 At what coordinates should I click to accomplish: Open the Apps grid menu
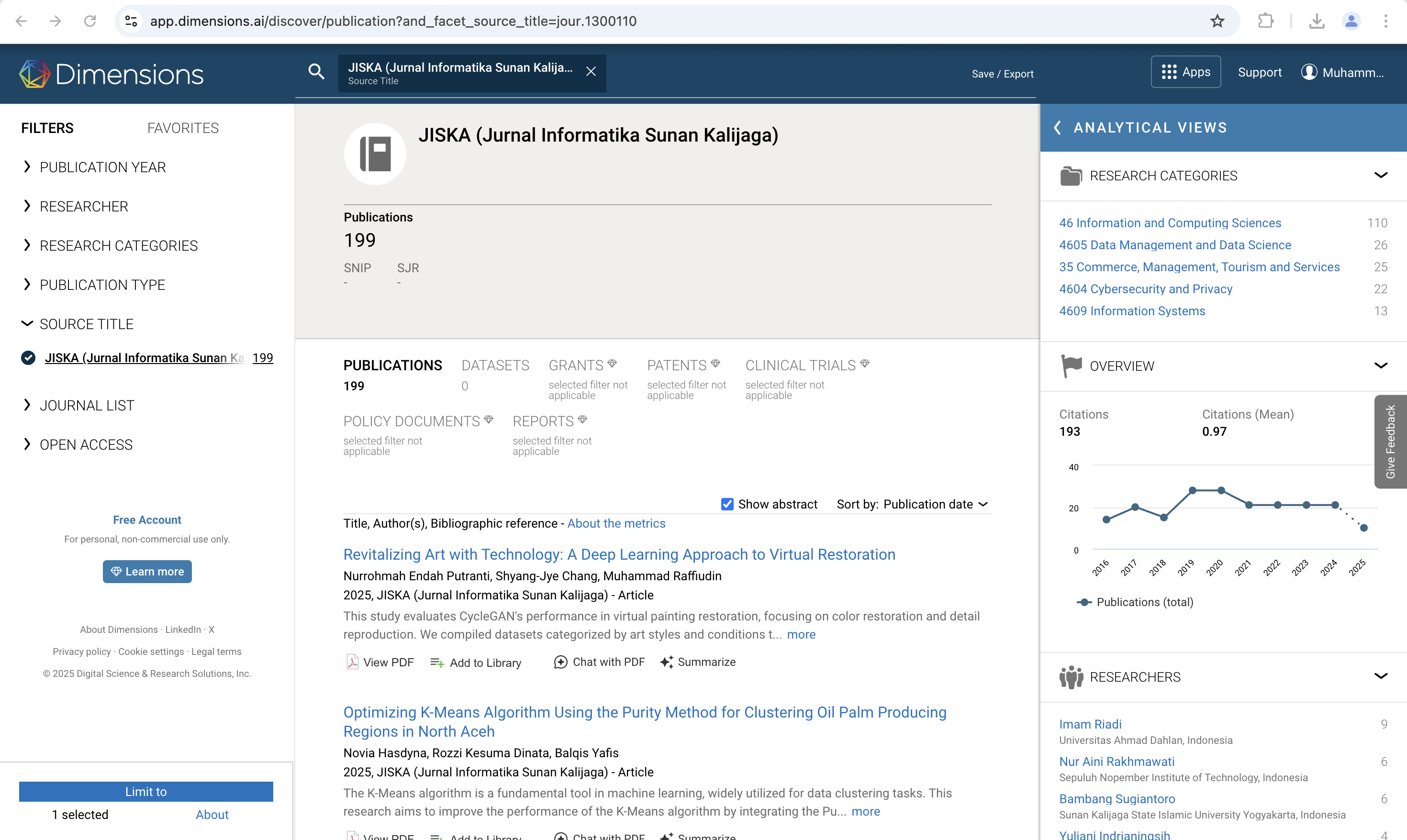[1185, 72]
